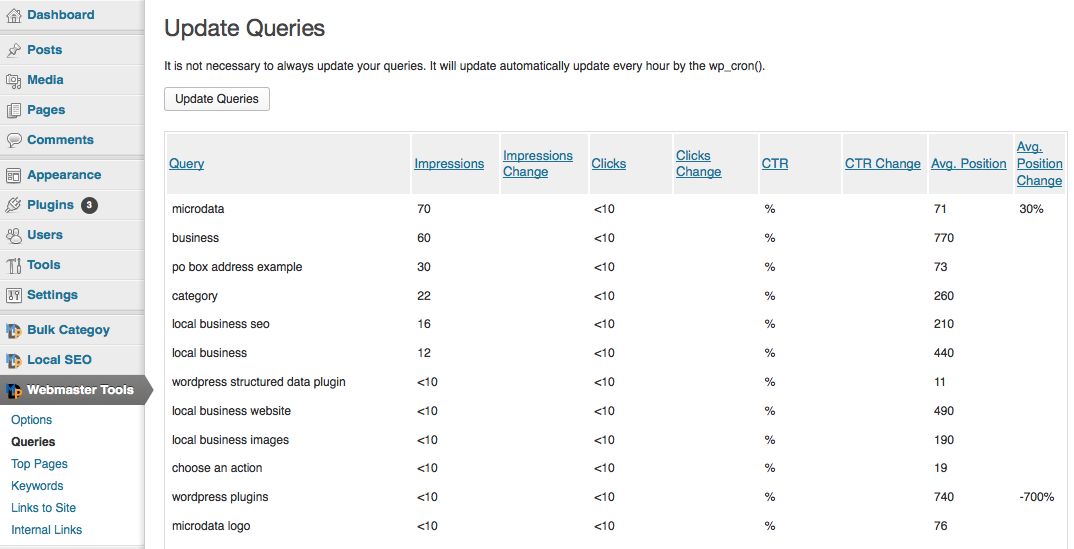Click the Update Queries button
1074x549 pixels.
(217, 99)
